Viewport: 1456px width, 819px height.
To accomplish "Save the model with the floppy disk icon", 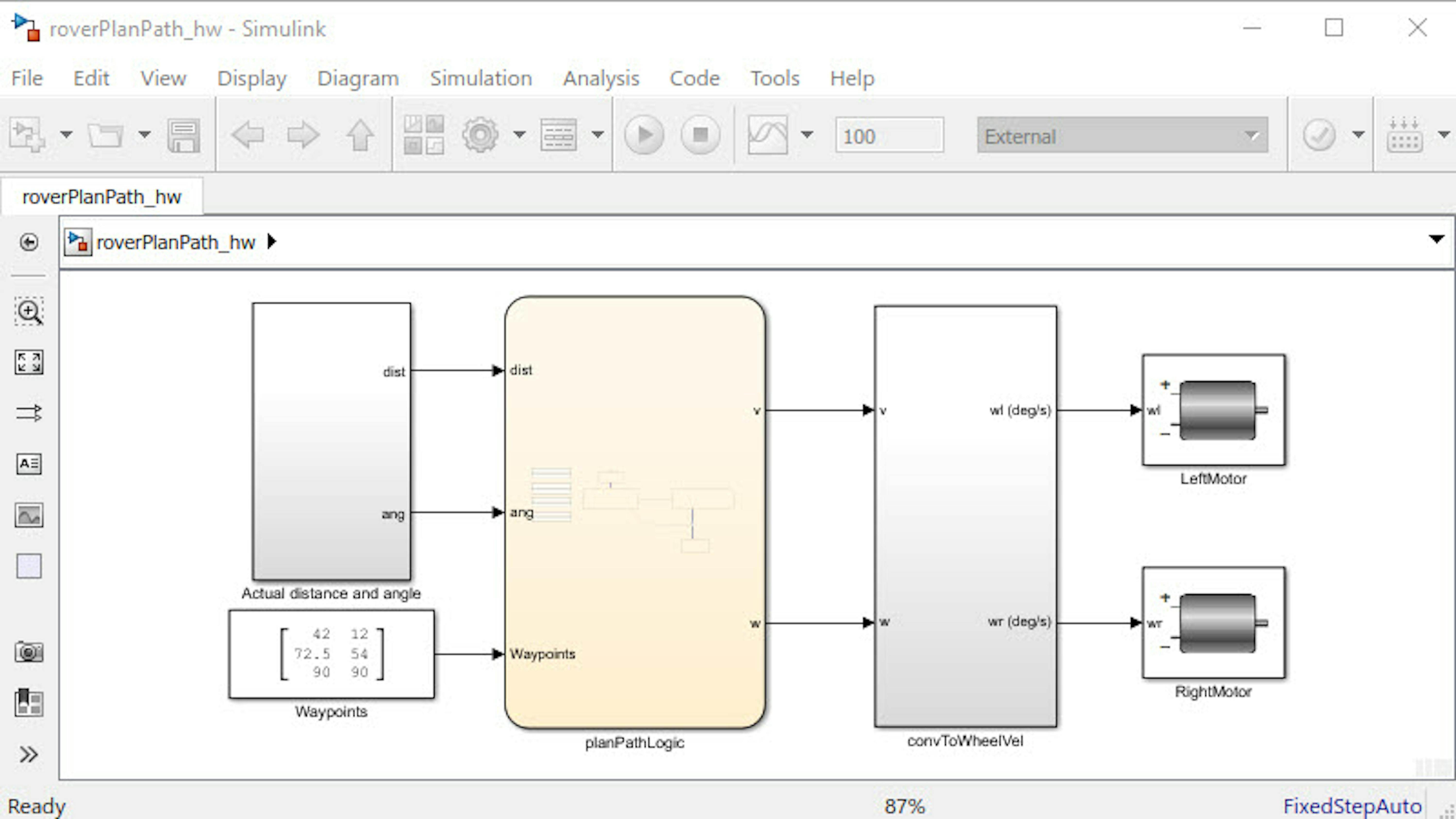I will [x=184, y=136].
